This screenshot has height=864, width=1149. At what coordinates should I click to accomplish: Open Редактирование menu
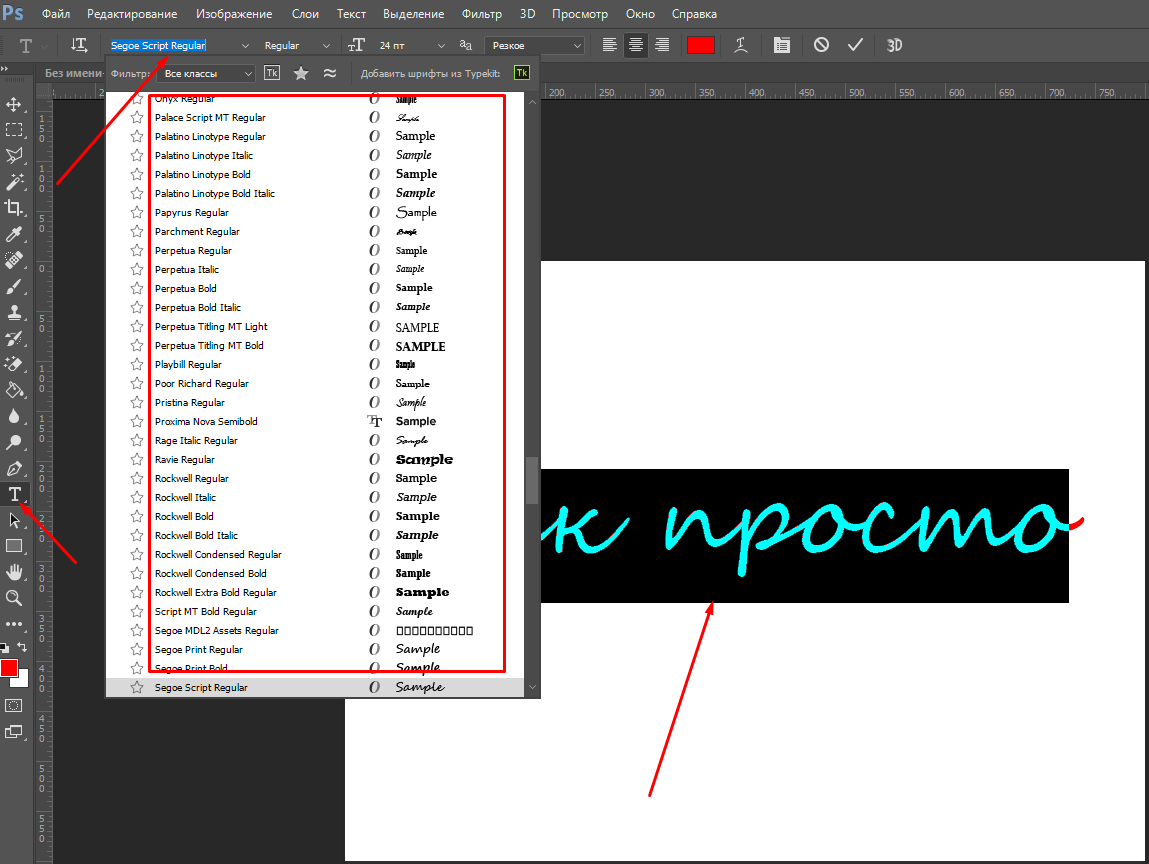132,14
